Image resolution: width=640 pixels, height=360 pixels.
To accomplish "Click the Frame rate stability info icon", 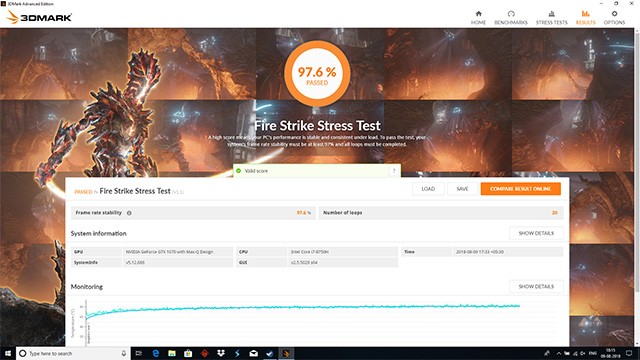I will pyautogui.click(x=129, y=213).
